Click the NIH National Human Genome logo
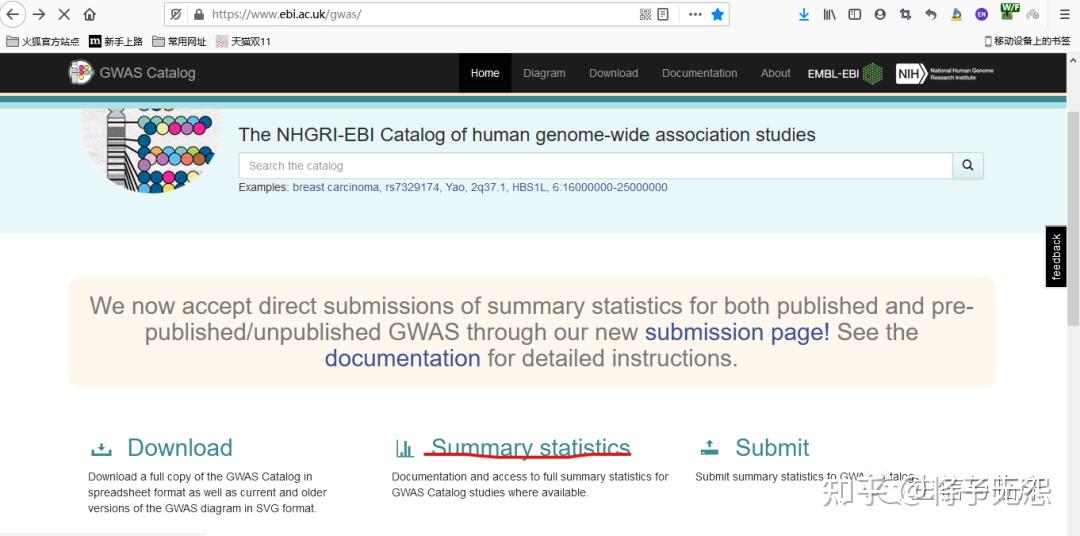Screen dimensions: 1080x536 945,73
